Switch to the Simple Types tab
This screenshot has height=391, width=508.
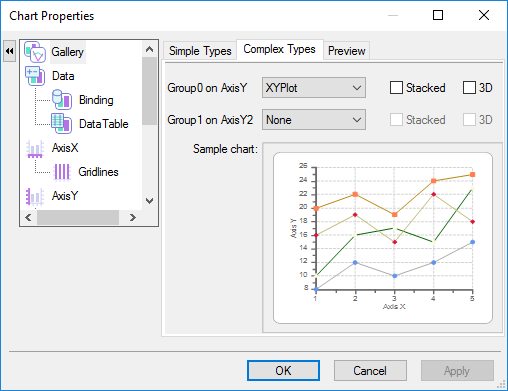click(200, 51)
